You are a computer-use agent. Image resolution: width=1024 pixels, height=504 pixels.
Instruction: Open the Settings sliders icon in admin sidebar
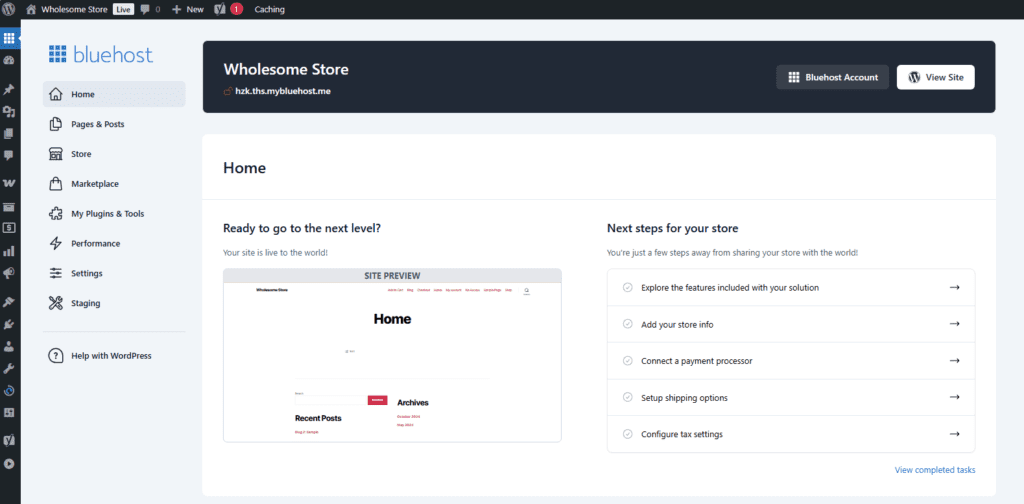[x=9, y=413]
